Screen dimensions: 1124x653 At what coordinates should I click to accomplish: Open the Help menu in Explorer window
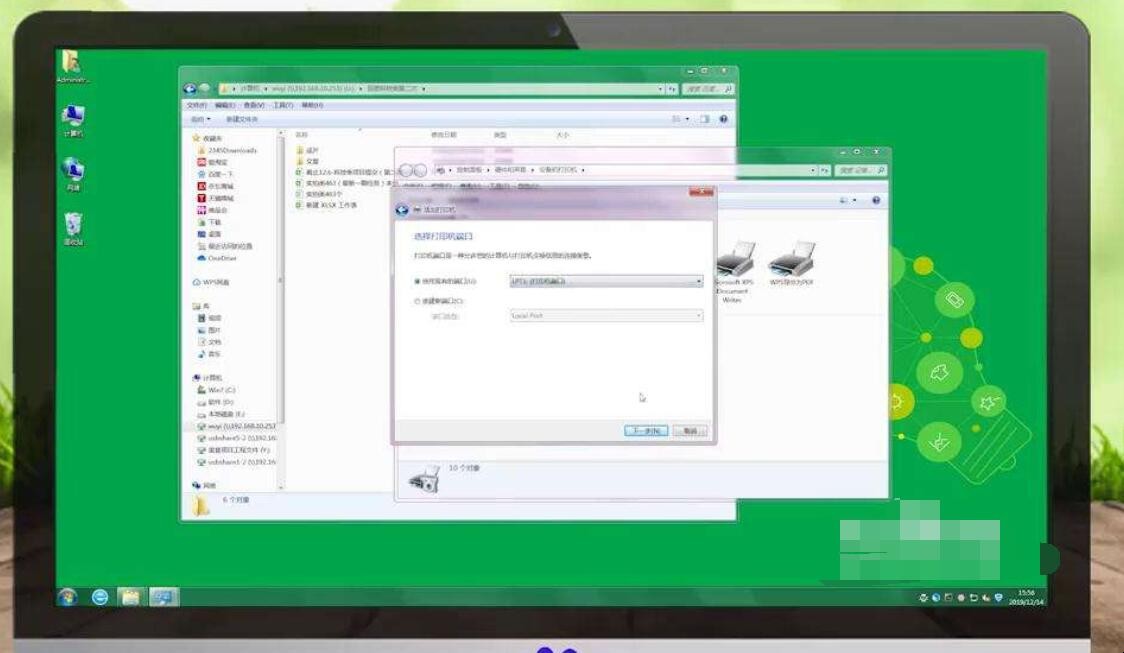[x=312, y=105]
